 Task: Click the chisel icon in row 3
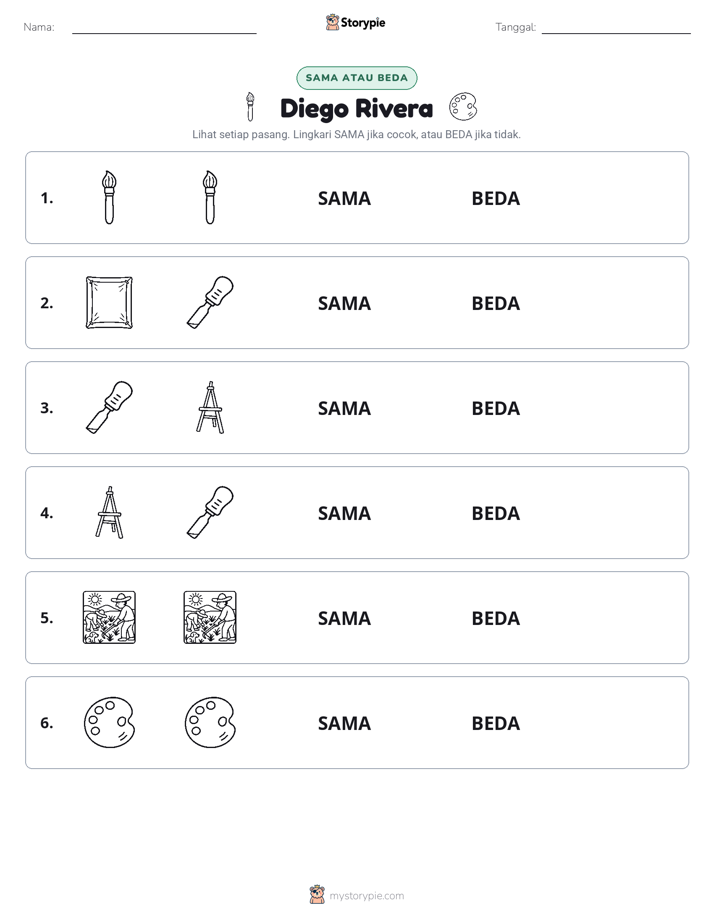click(109, 407)
